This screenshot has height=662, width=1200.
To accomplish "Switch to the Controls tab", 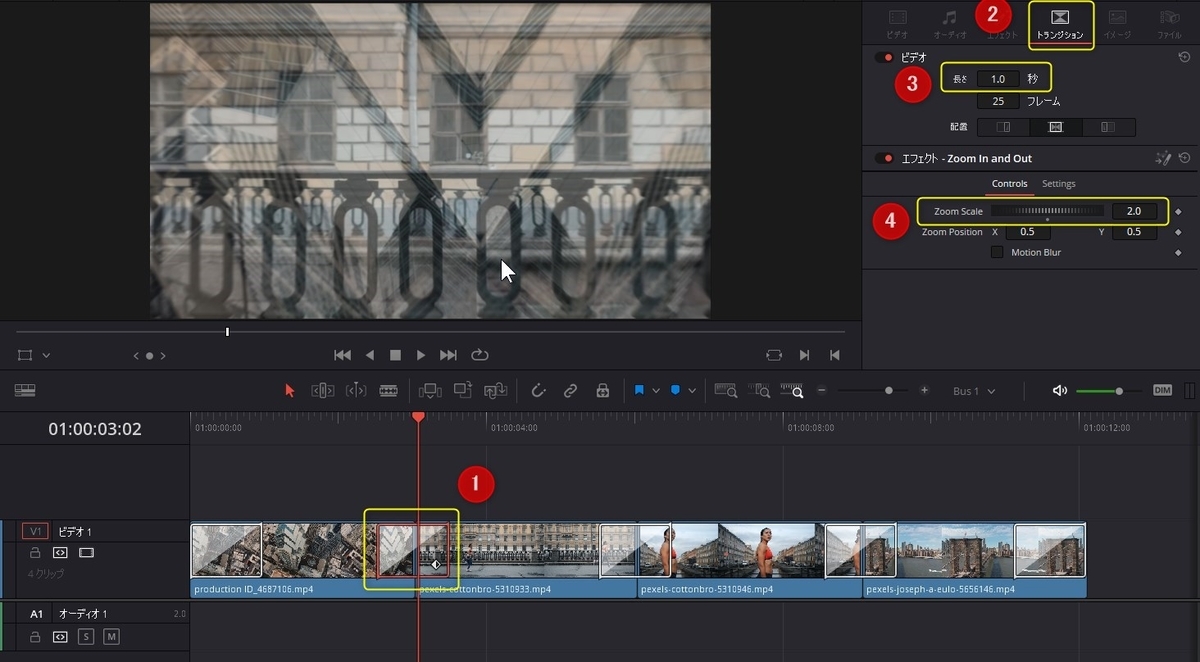I will pyautogui.click(x=1009, y=184).
